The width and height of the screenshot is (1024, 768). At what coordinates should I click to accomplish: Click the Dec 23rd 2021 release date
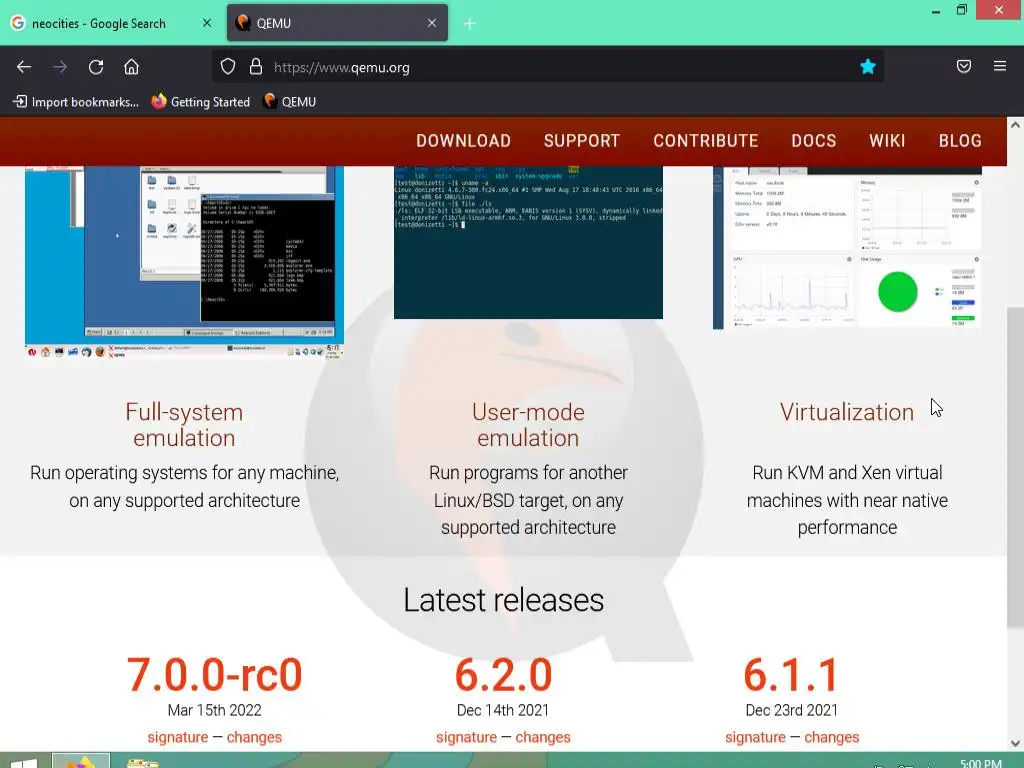tap(792, 710)
